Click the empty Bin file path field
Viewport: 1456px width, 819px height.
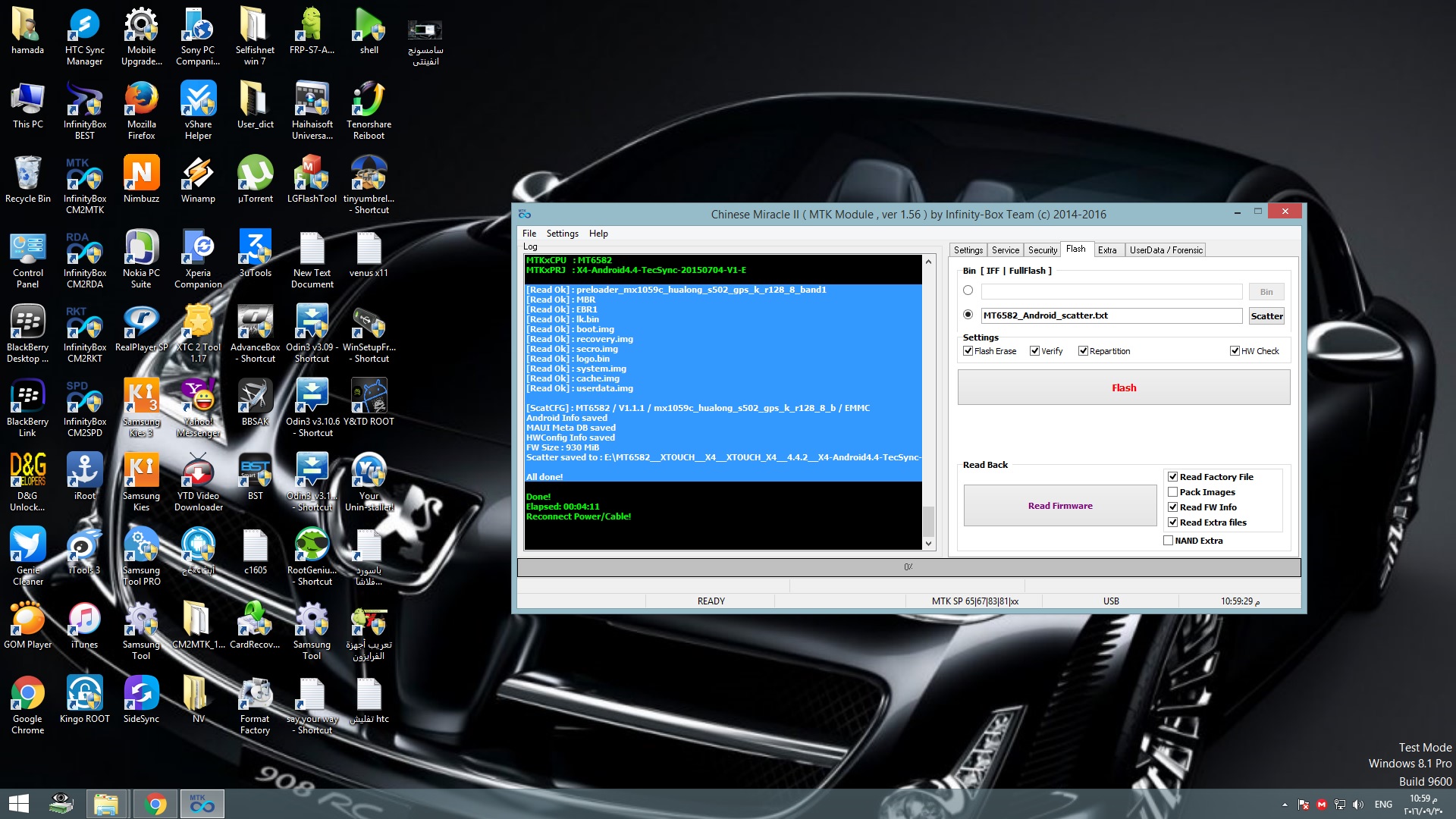(1112, 292)
